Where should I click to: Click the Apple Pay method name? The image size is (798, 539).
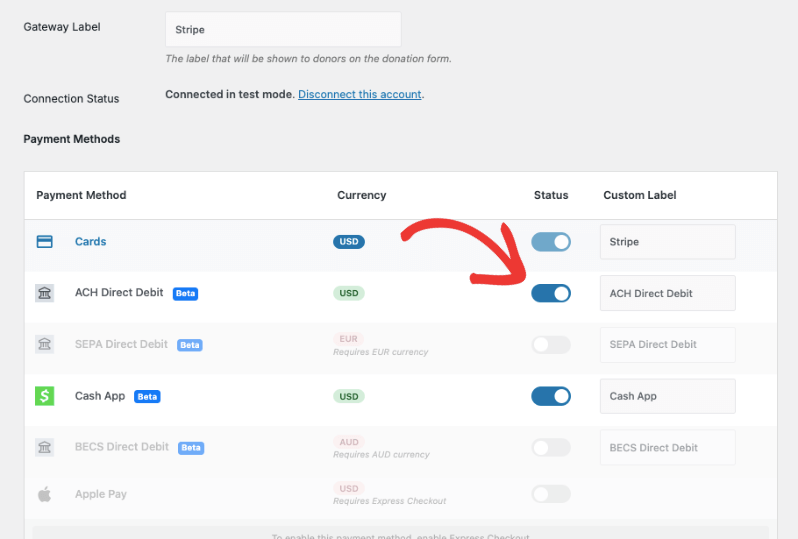[x=101, y=494]
